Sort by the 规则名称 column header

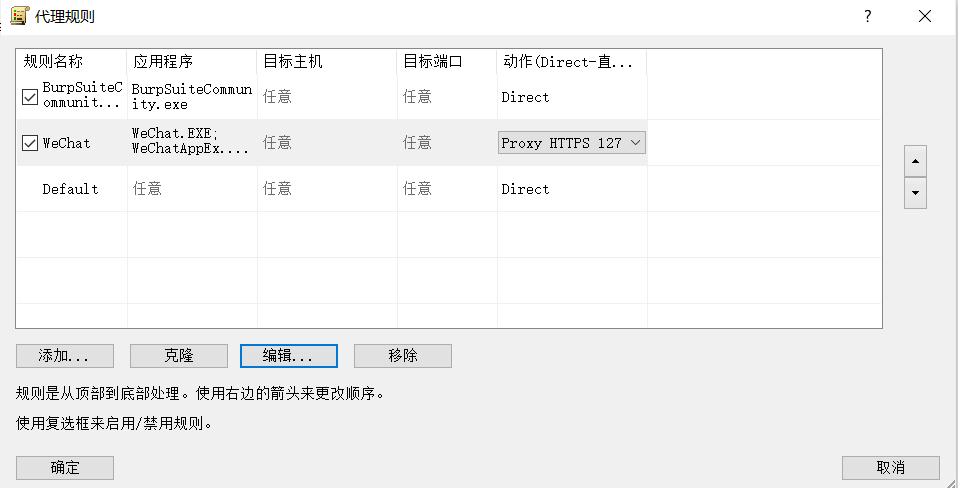point(71,62)
